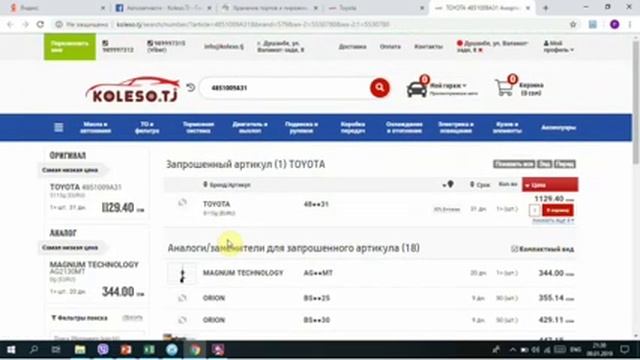Expand show more offers under TOYOTA price
The width and height of the screenshot is (640, 360).
pos(553,220)
